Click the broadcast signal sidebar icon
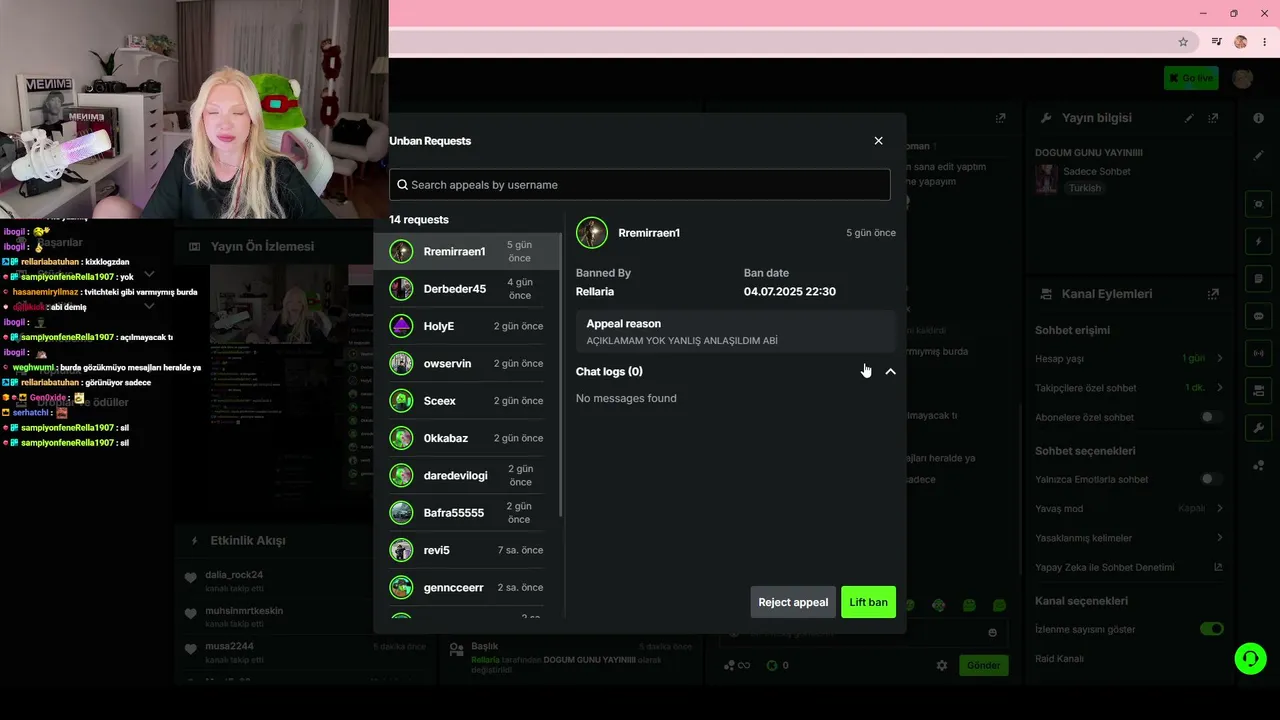1280x720 pixels. pos(1259,353)
